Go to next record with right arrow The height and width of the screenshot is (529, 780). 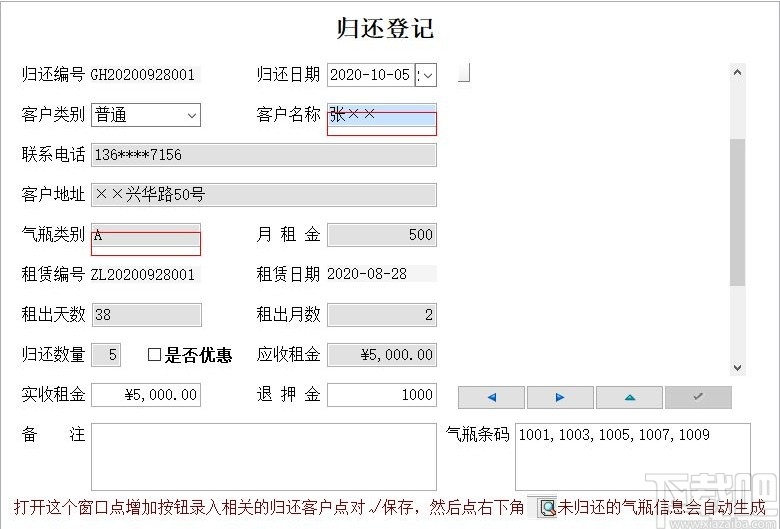coord(560,397)
